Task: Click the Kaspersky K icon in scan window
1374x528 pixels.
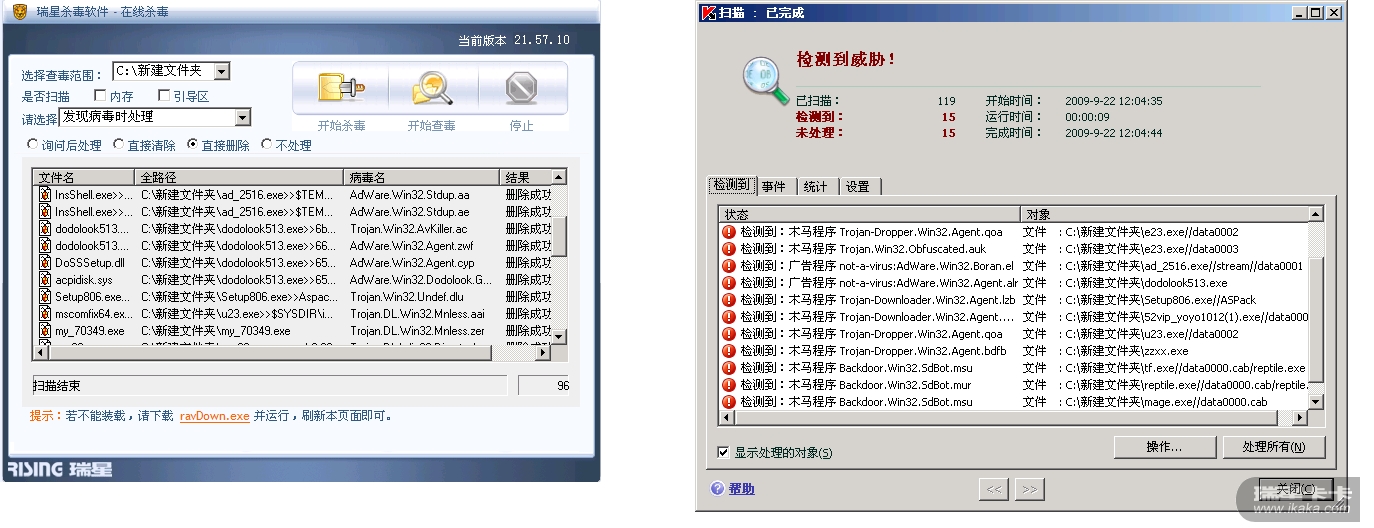Action: (709, 13)
